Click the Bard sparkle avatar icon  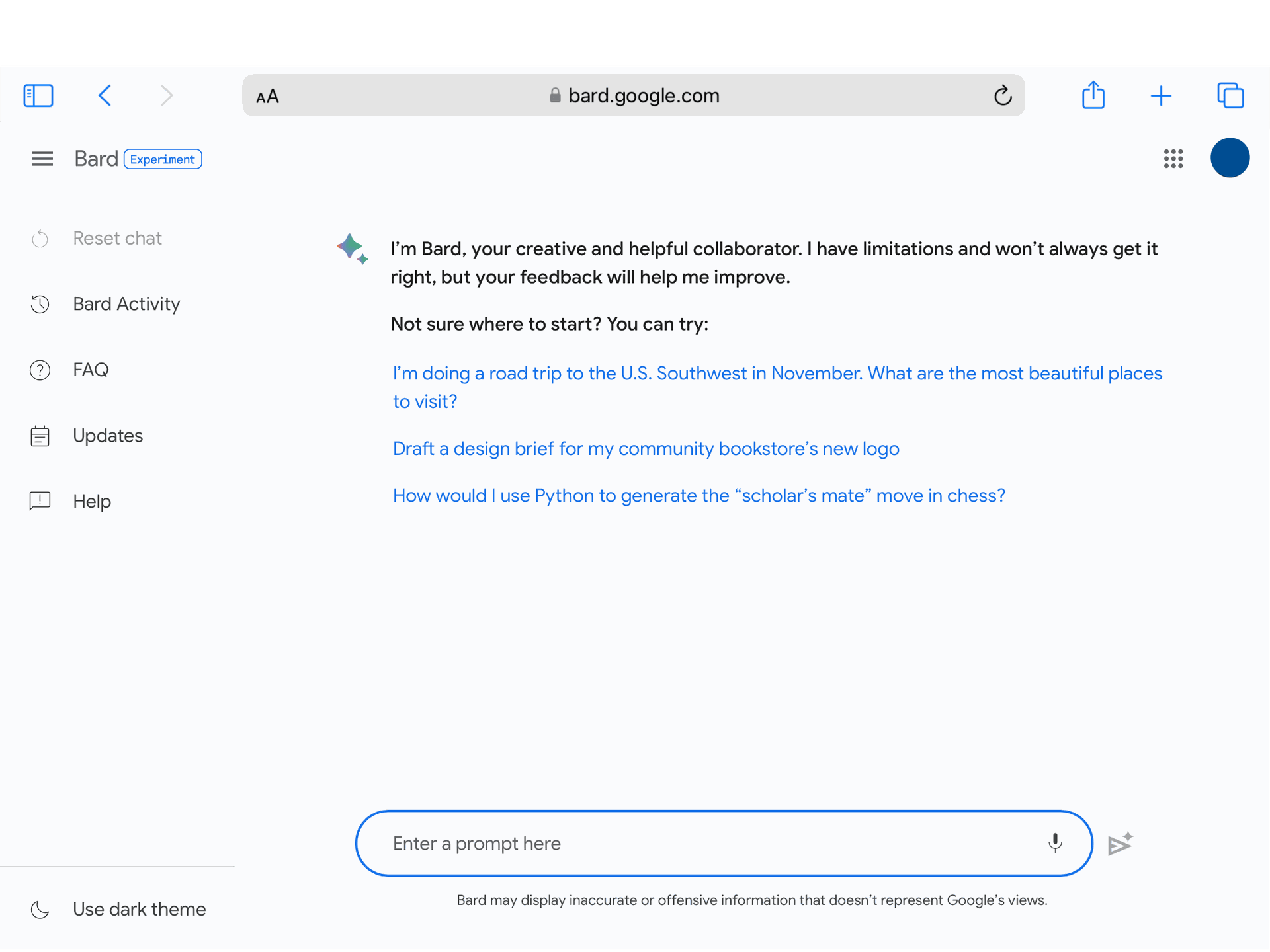click(x=352, y=249)
